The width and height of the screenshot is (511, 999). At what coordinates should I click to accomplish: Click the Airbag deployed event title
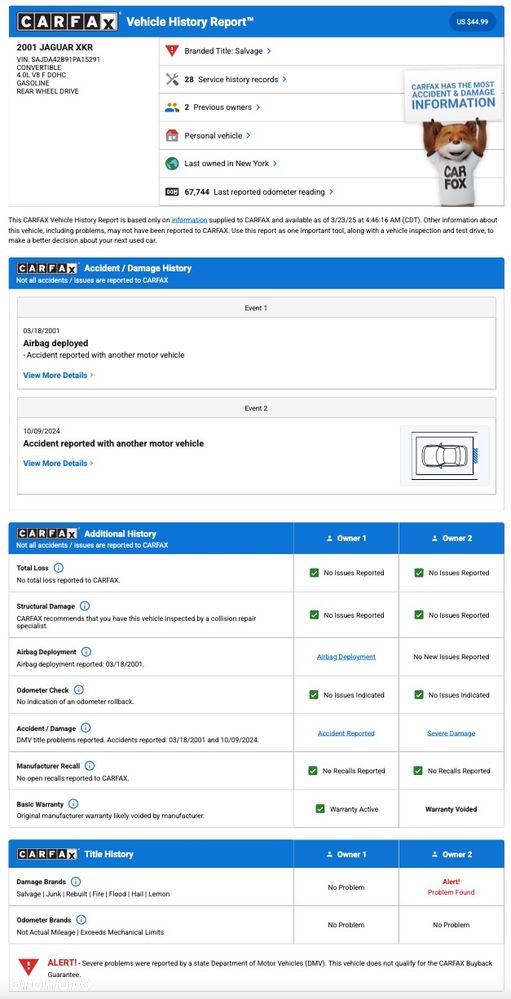[55, 343]
